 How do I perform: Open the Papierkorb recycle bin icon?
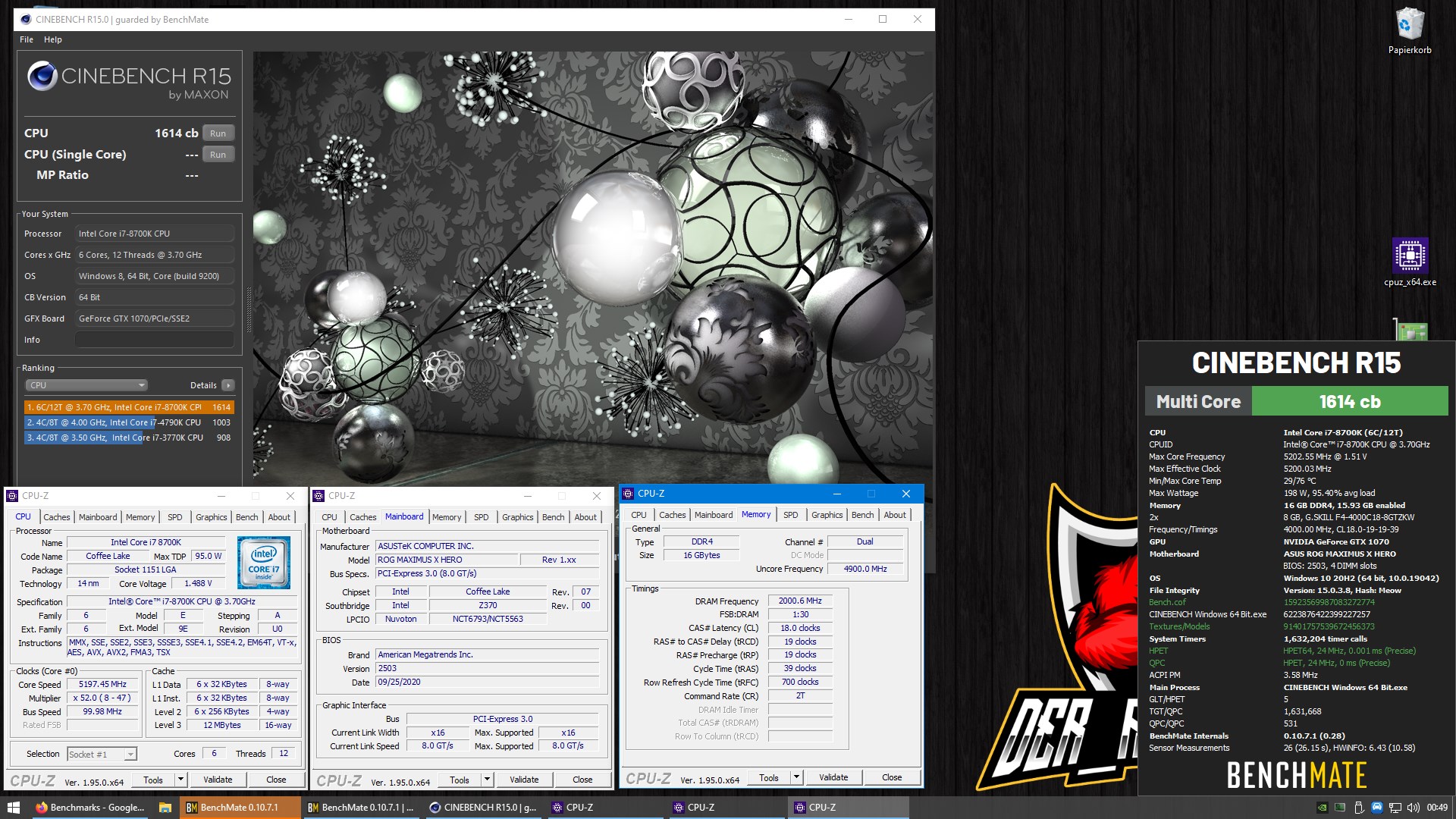1410,32
